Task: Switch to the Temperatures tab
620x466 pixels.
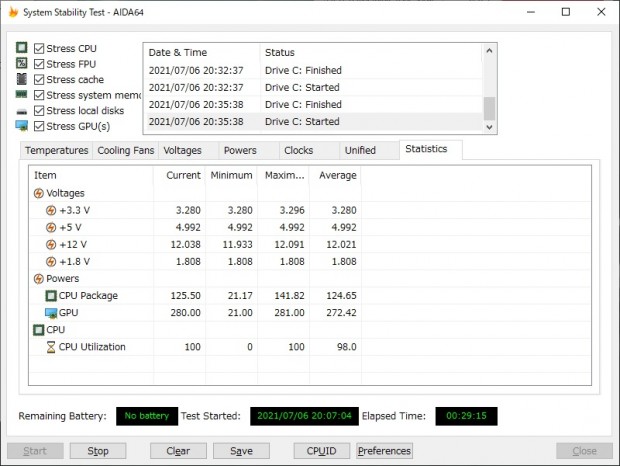Action: click(56, 150)
